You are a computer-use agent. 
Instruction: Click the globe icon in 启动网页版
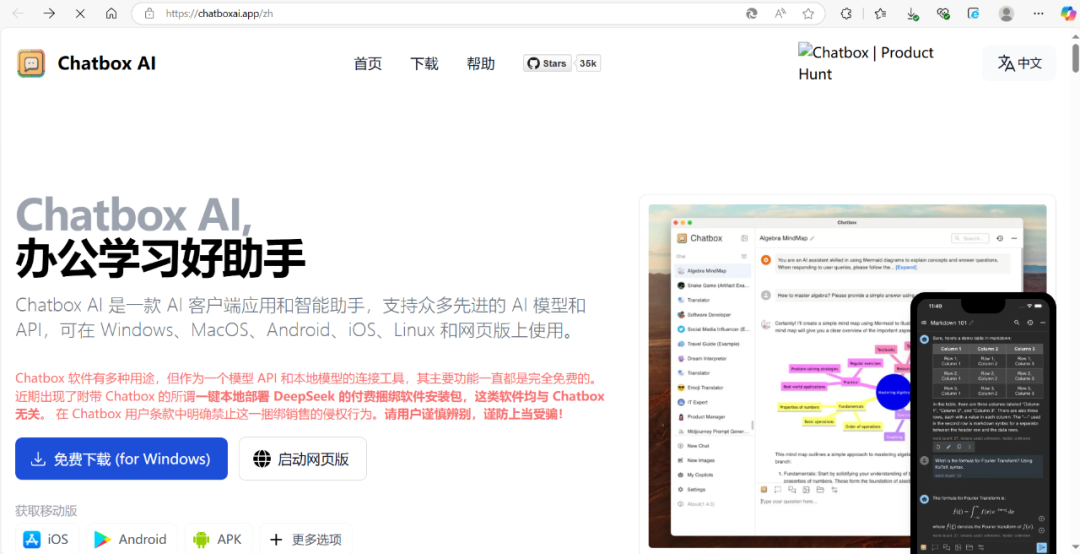pyautogui.click(x=262, y=459)
